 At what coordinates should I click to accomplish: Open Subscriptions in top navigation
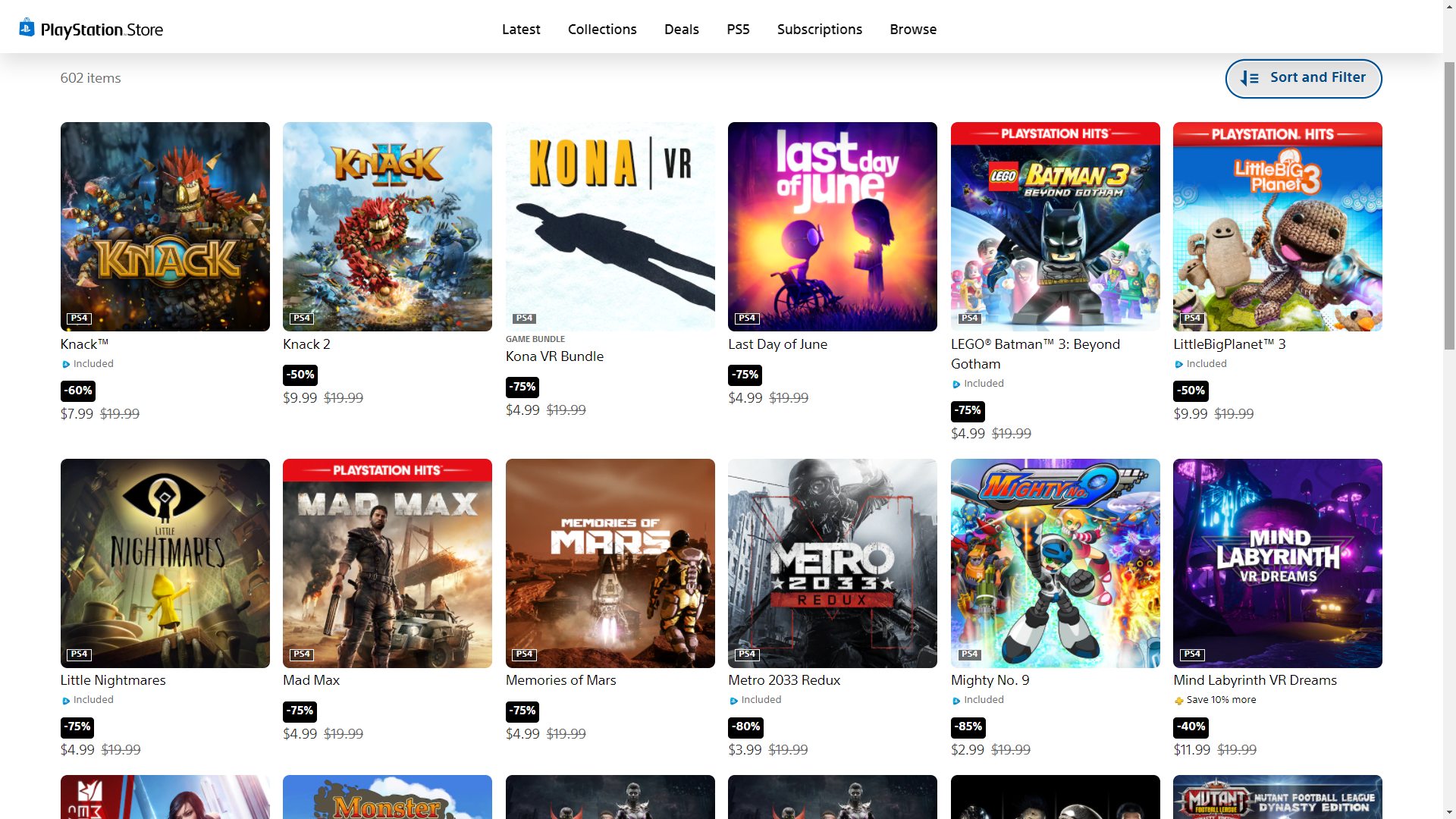(819, 30)
